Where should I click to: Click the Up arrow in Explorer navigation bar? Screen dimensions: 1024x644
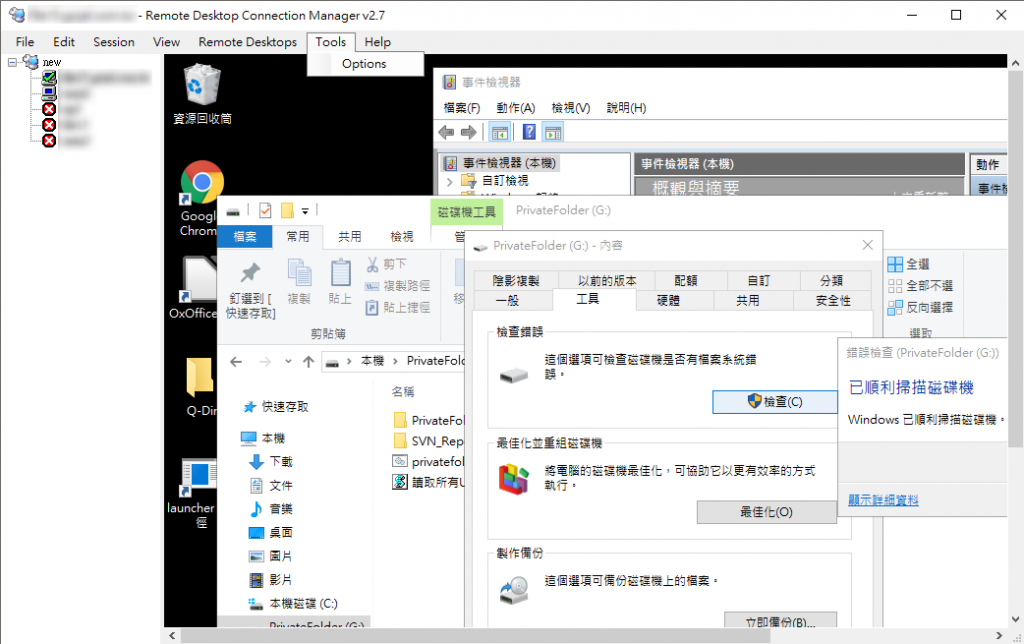(308, 361)
